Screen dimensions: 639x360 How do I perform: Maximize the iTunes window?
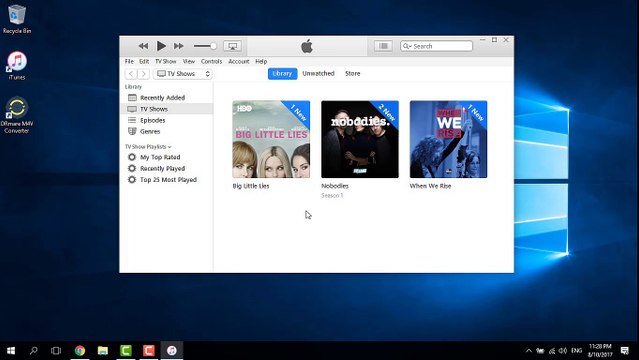(494, 40)
